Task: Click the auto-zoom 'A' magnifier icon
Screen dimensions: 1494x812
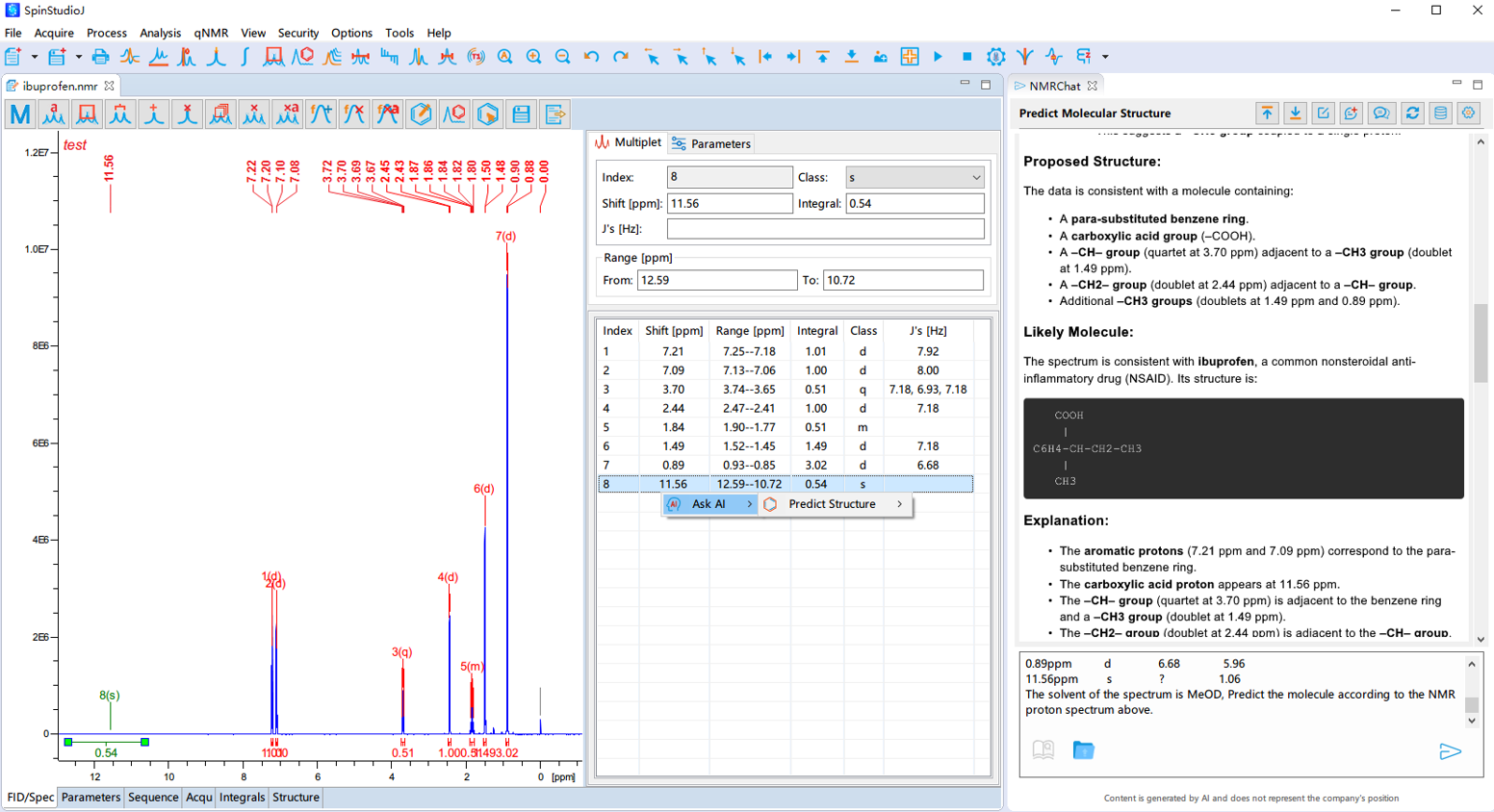Action: [x=504, y=57]
